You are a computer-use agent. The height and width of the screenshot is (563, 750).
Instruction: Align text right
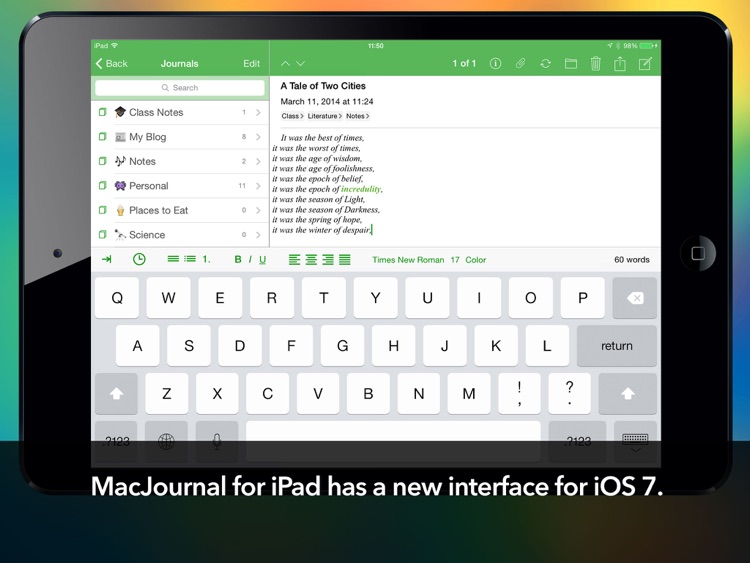coord(328,259)
